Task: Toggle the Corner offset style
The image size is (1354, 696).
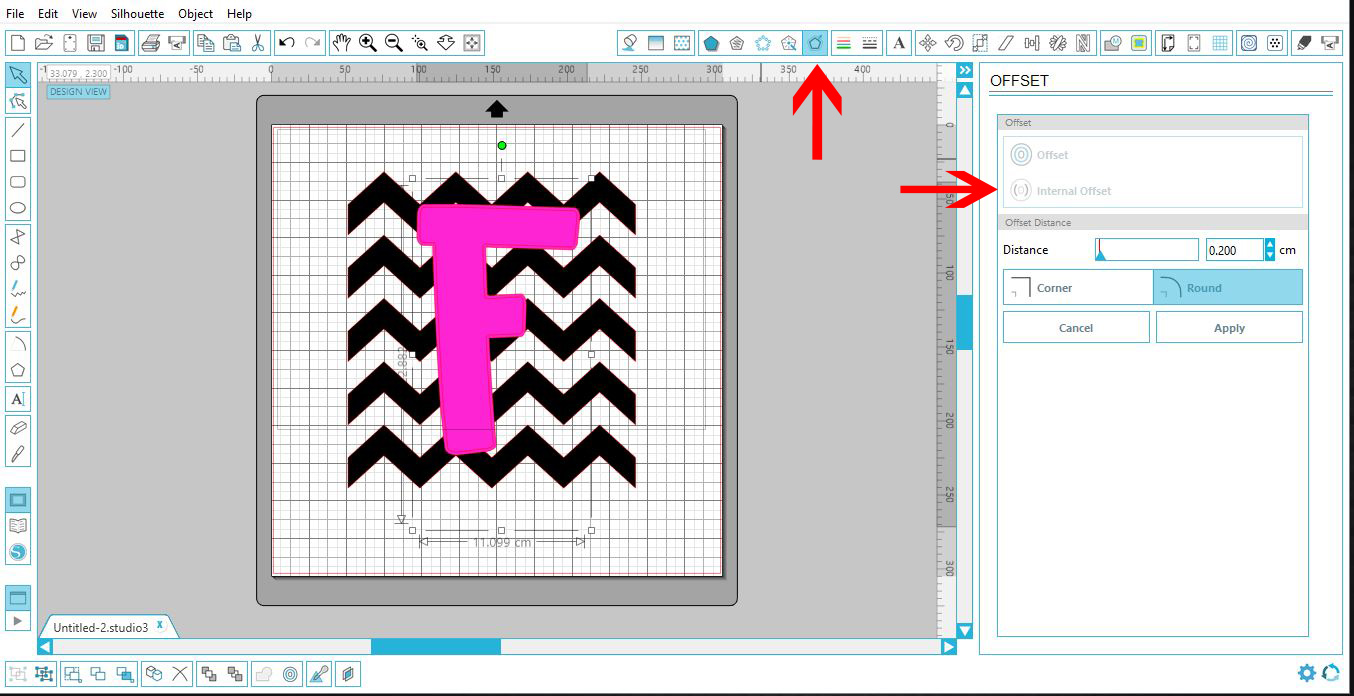Action: (x=1077, y=287)
